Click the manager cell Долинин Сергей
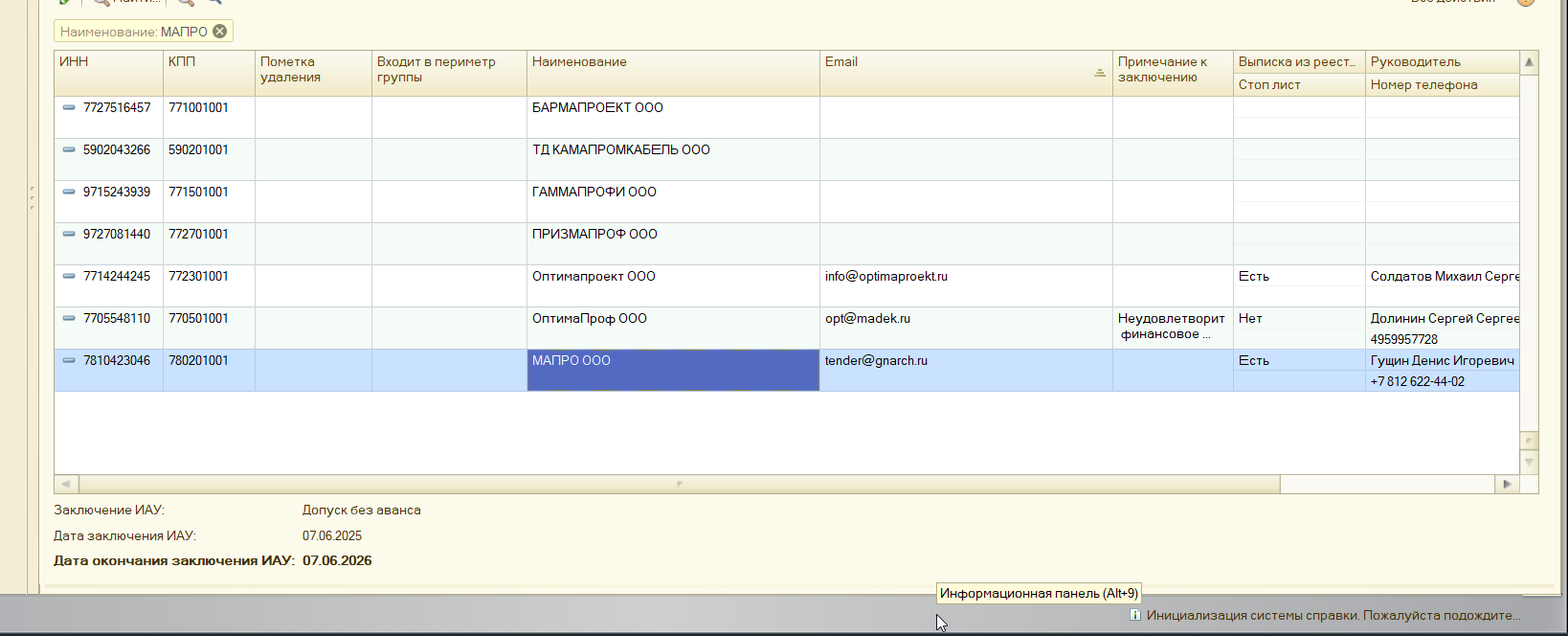 [1445, 318]
